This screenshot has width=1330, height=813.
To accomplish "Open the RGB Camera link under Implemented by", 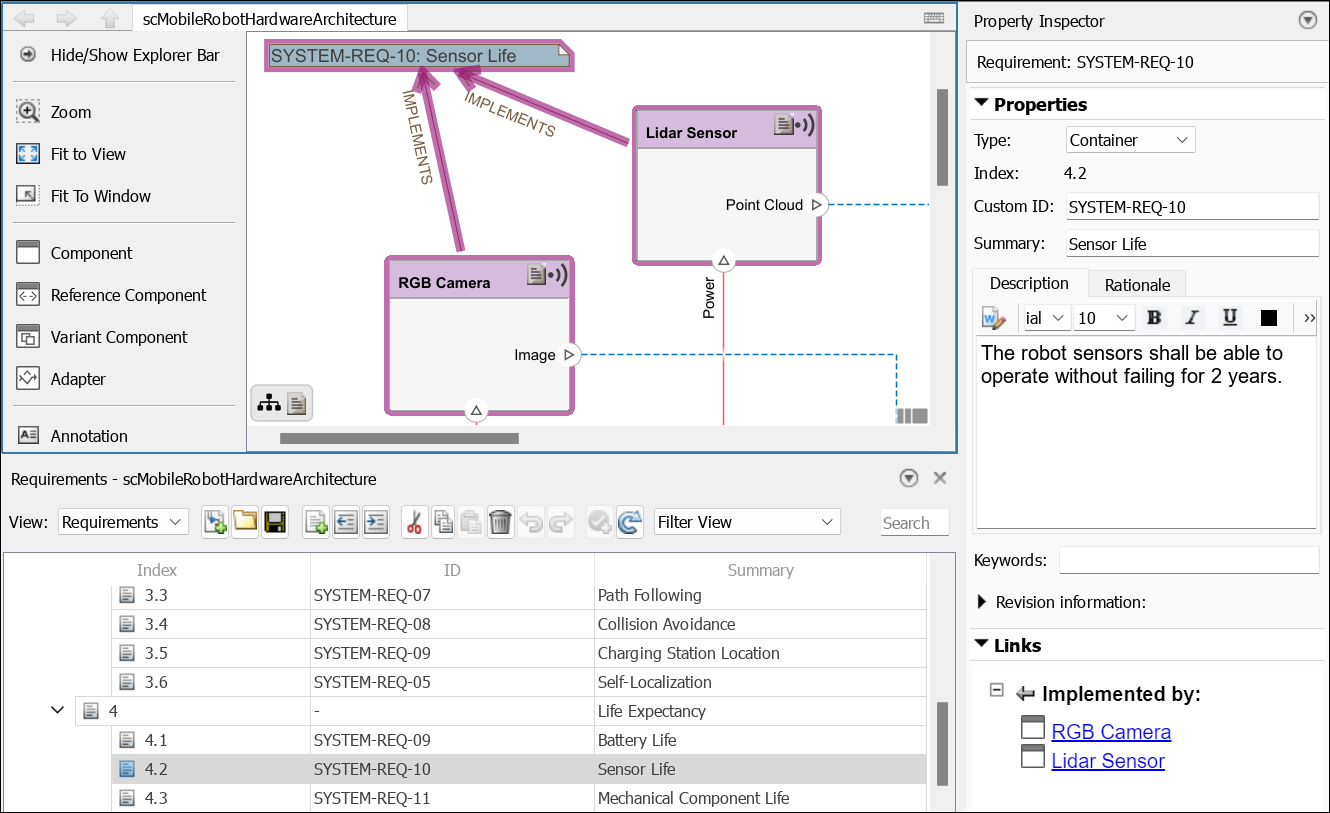I will [x=1110, y=731].
